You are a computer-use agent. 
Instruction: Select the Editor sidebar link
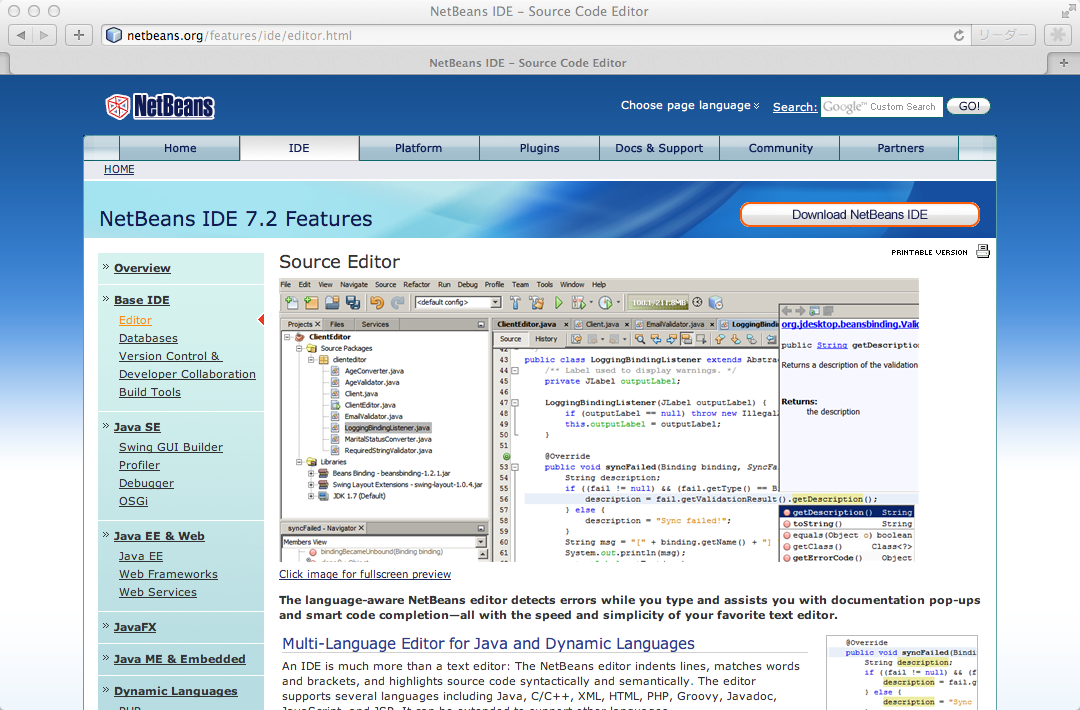tap(135, 320)
